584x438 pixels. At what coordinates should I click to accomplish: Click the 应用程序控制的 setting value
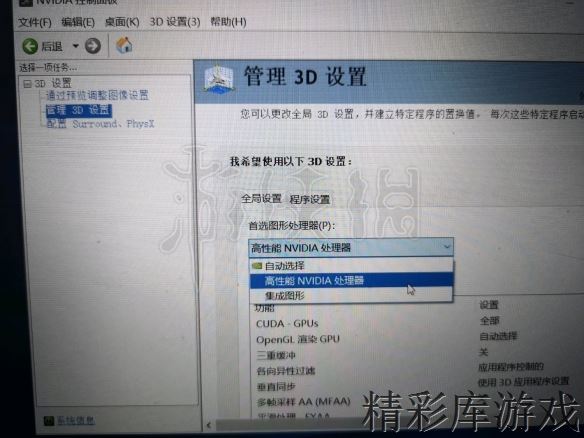(x=511, y=367)
